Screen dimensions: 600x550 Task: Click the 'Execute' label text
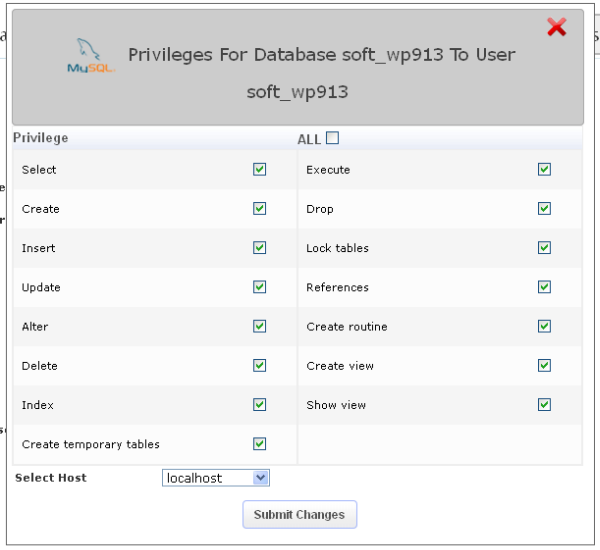[x=328, y=170]
